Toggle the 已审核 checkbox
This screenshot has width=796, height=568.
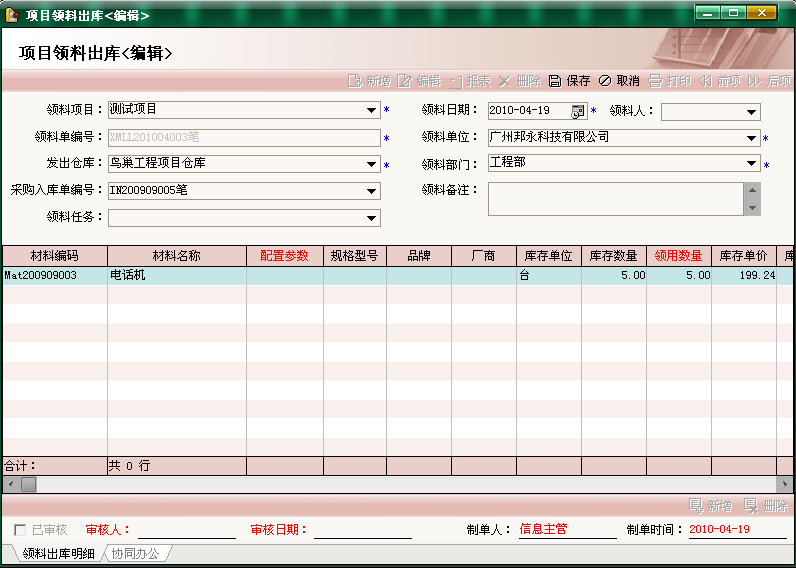point(21,530)
